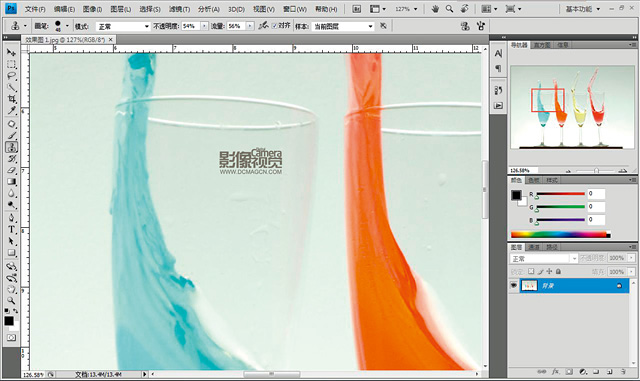The image size is (640, 381).
Task: Select the Clone Stamp tool
Action: (11, 147)
